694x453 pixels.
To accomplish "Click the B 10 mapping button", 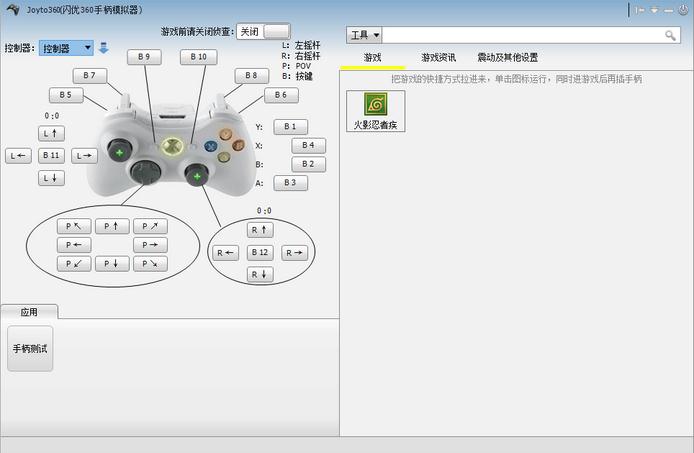I will tap(199, 57).
